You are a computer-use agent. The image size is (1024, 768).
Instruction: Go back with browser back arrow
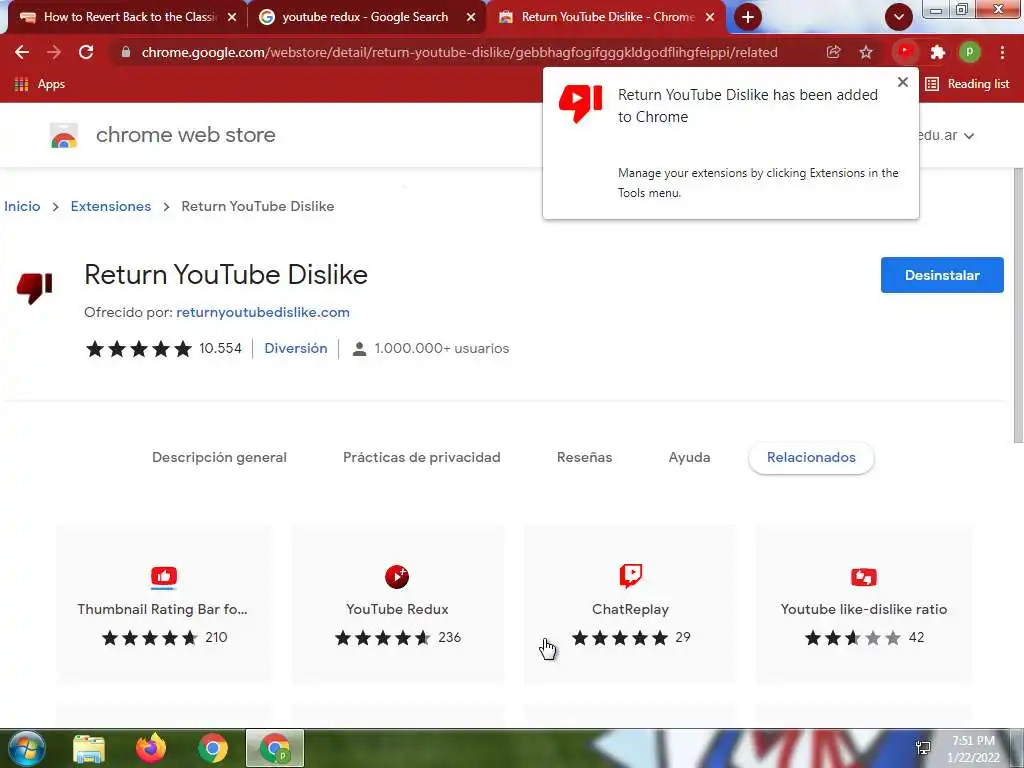click(22, 52)
